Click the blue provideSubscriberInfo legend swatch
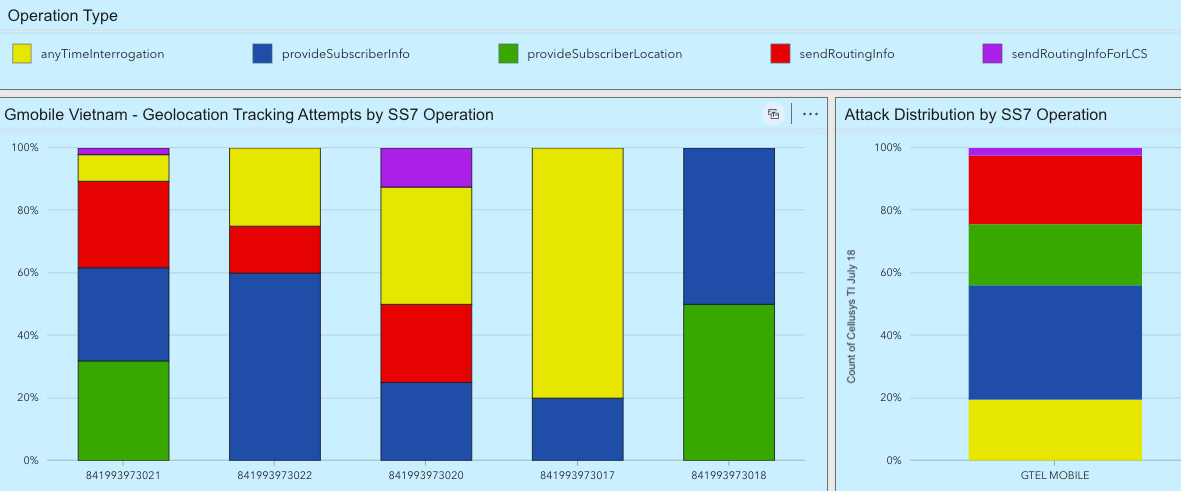Viewport: 1181px width, 491px height. tap(263, 54)
